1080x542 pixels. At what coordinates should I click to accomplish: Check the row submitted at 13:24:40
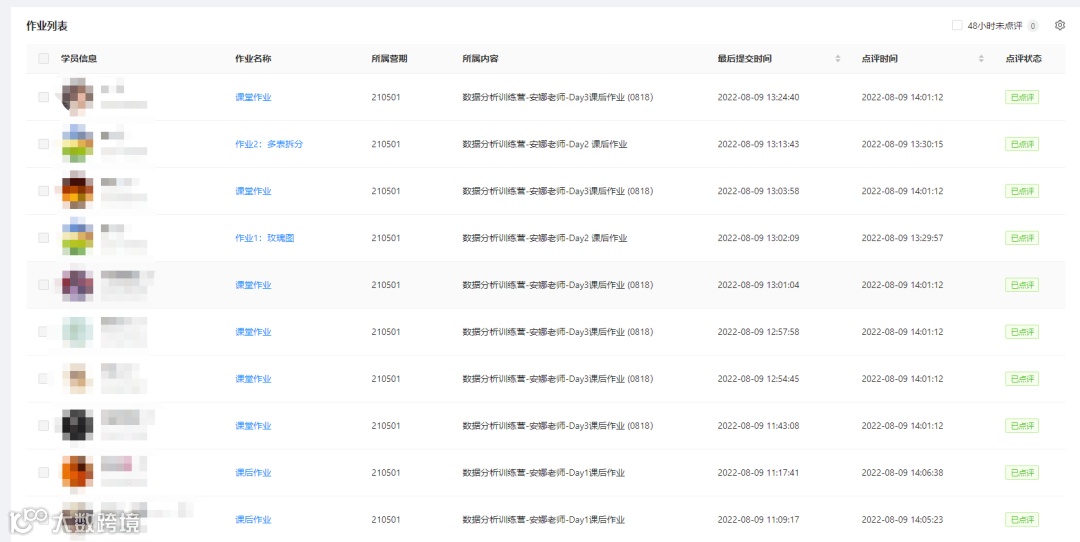(x=43, y=97)
